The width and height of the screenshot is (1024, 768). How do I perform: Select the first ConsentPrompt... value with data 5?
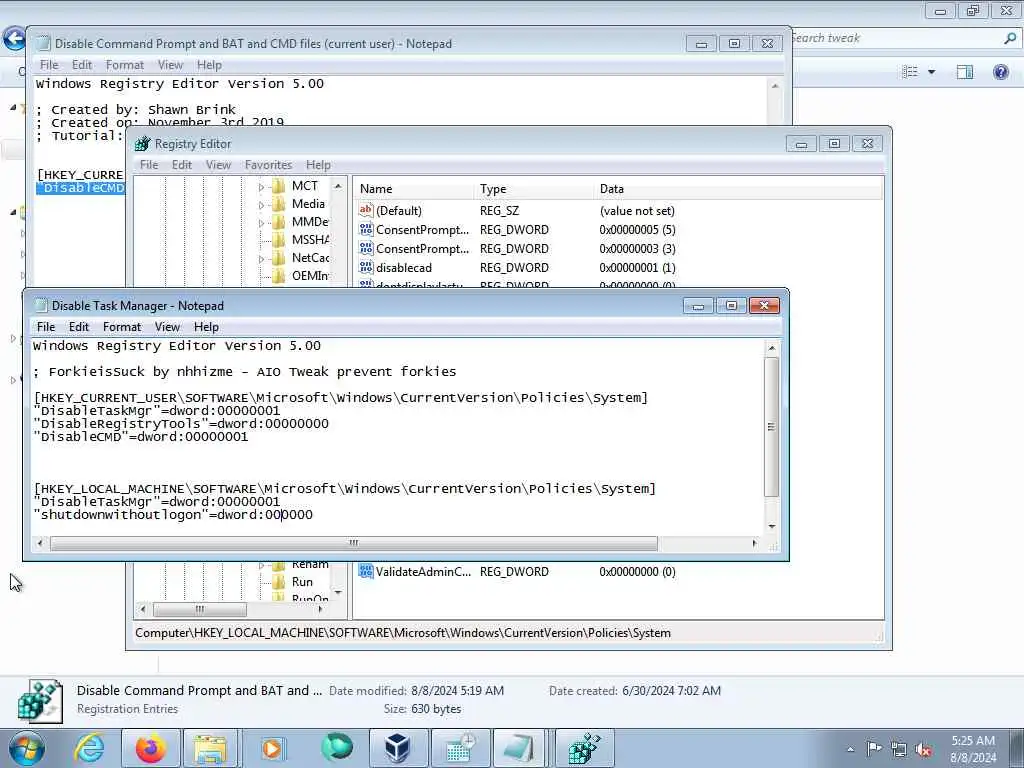(x=423, y=229)
